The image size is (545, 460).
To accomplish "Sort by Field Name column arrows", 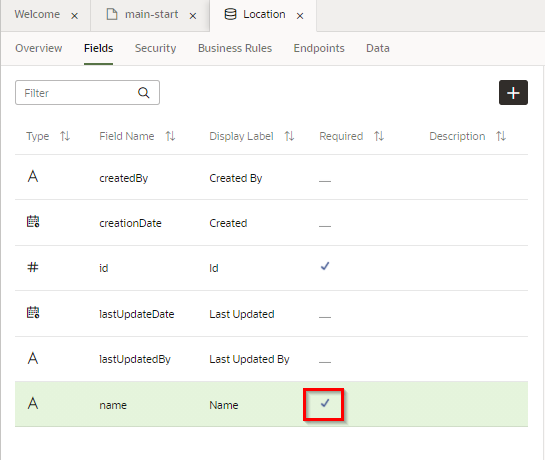I will 170,136.
